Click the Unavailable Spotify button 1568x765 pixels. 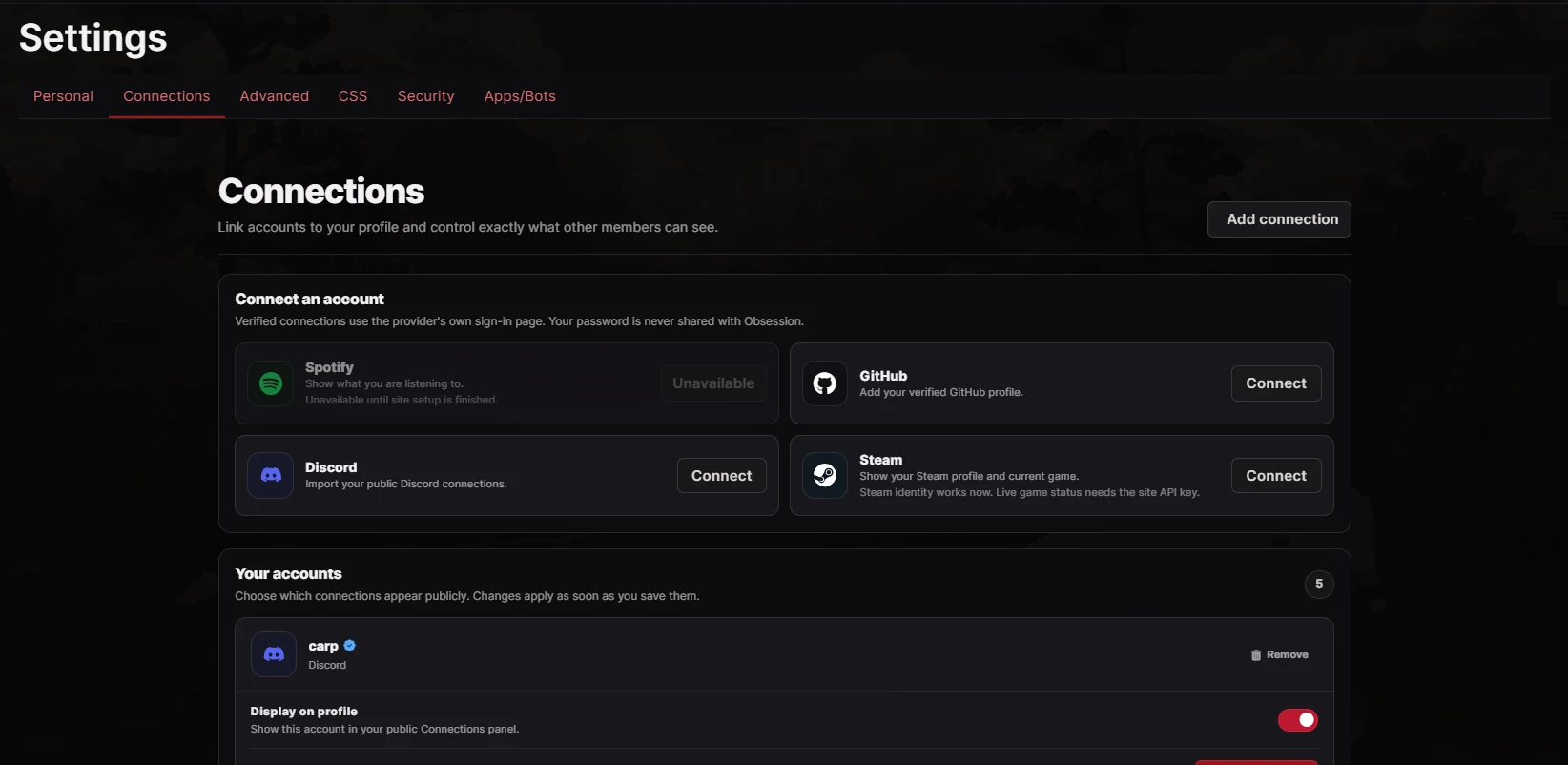point(713,383)
